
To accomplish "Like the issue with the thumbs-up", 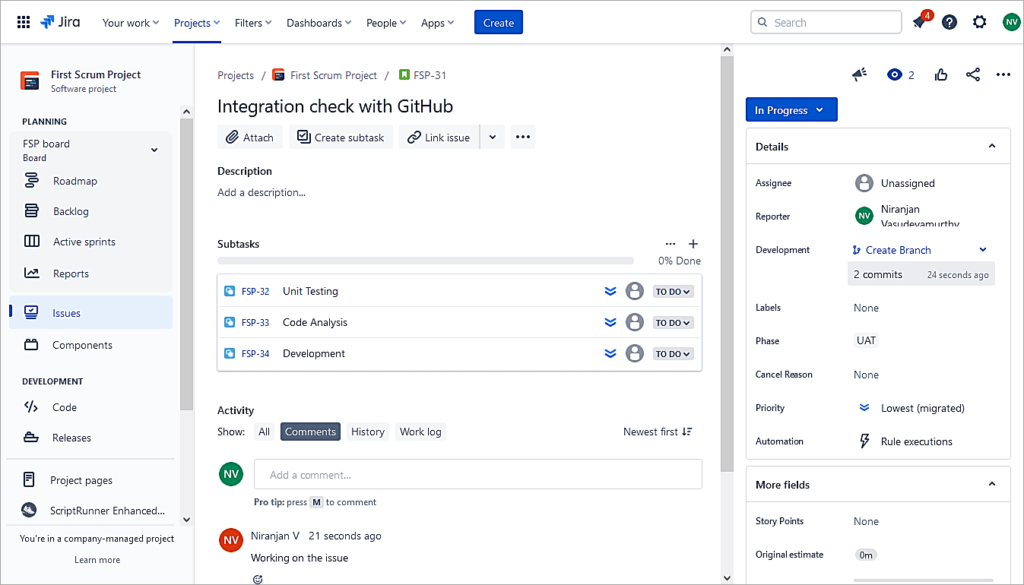I will point(940,74).
